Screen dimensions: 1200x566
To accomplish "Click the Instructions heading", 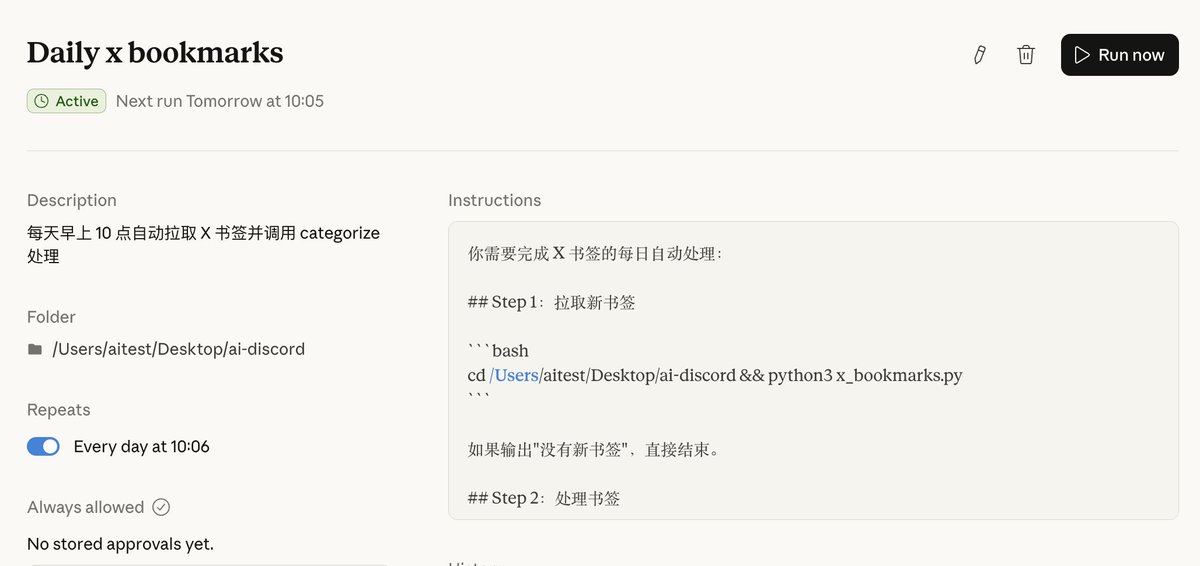I will click(x=495, y=200).
